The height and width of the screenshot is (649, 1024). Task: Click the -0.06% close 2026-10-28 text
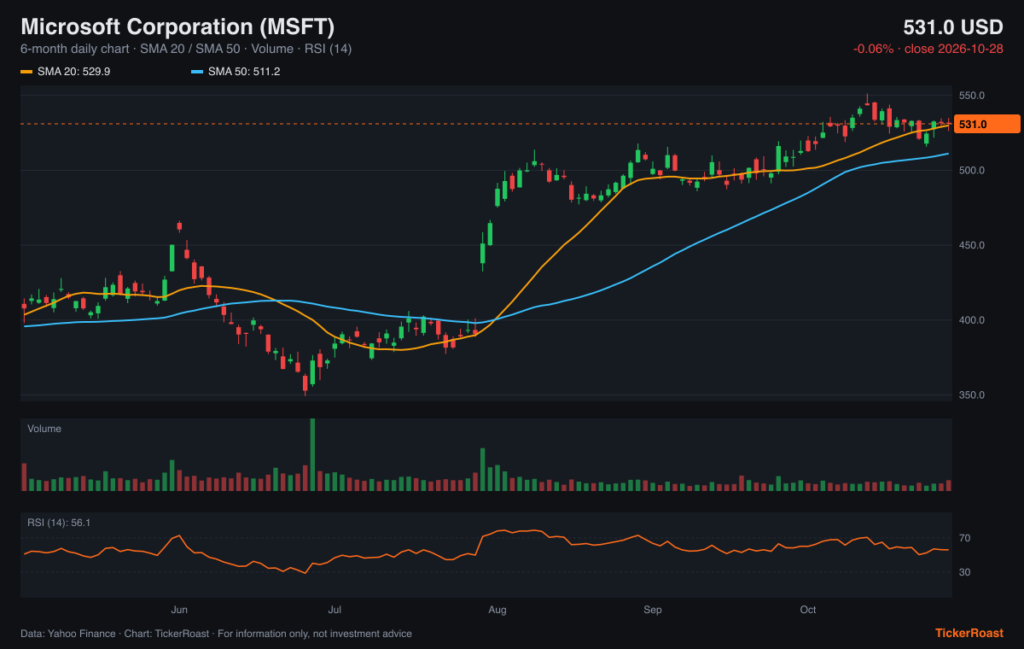[x=928, y=49]
